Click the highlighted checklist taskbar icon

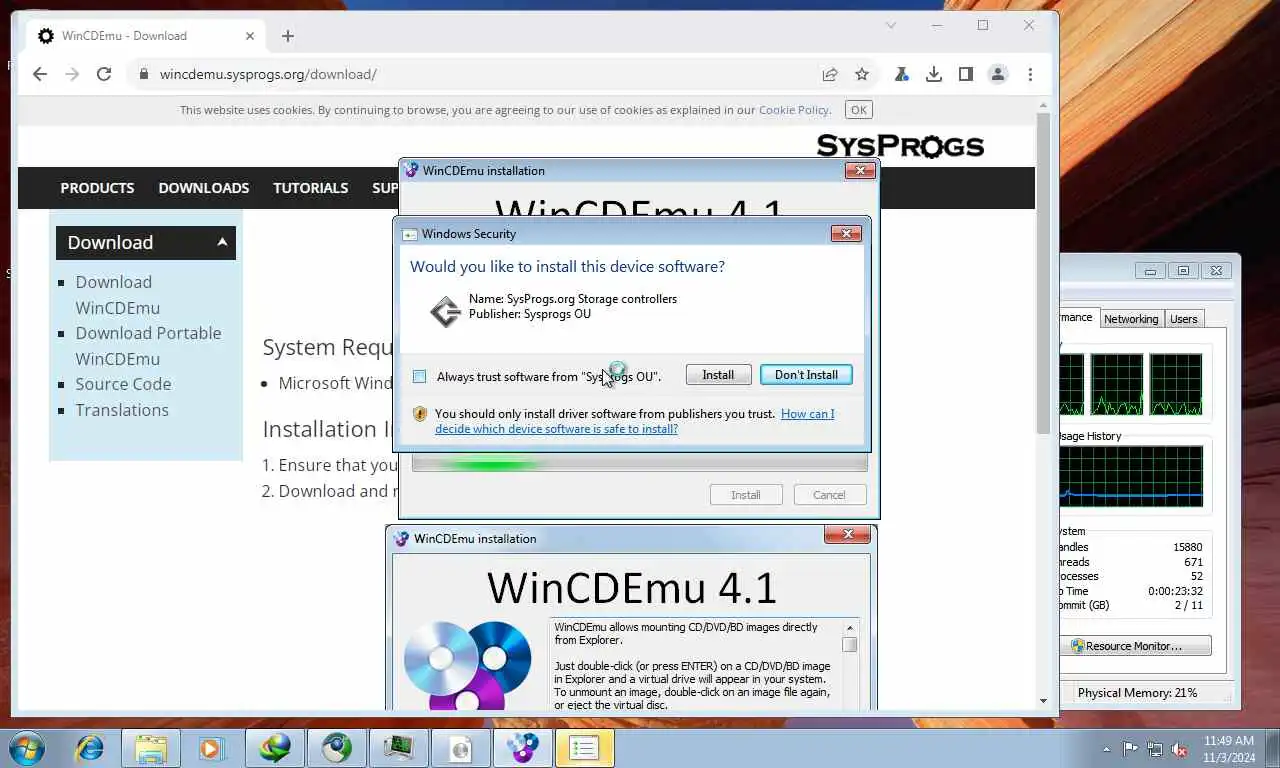click(x=584, y=748)
